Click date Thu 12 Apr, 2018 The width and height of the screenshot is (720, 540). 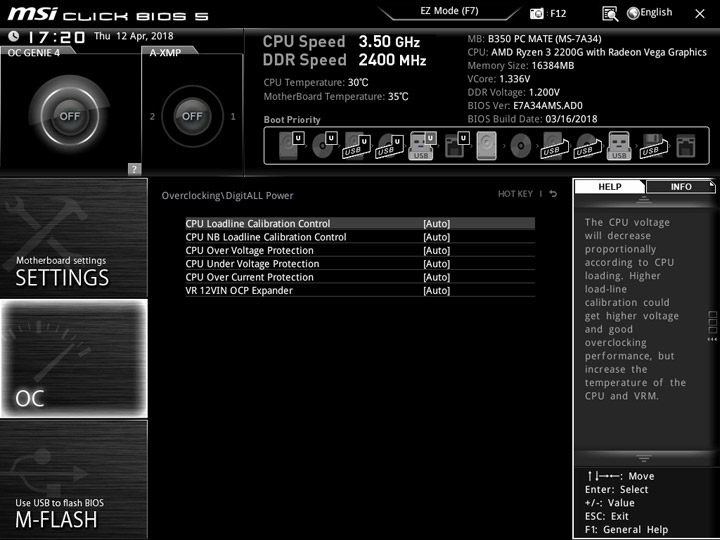[x=134, y=36]
